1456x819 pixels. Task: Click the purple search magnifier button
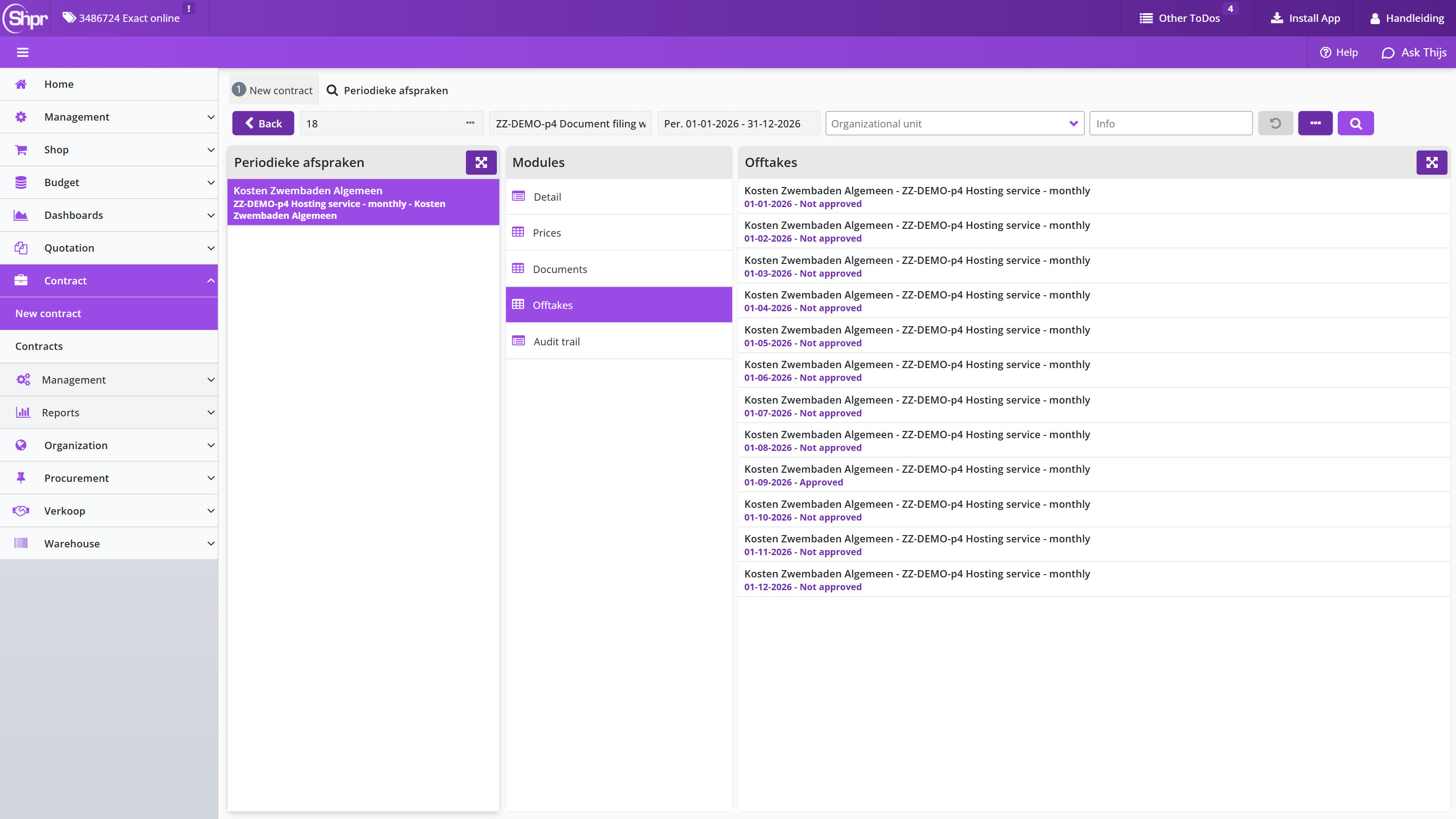click(x=1355, y=123)
